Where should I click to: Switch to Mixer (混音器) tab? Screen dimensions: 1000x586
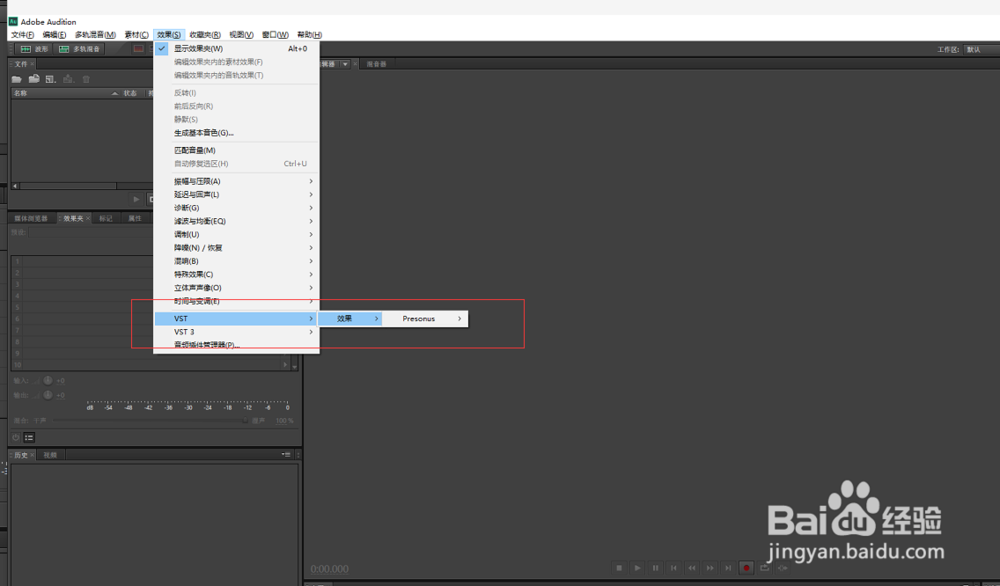click(376, 64)
